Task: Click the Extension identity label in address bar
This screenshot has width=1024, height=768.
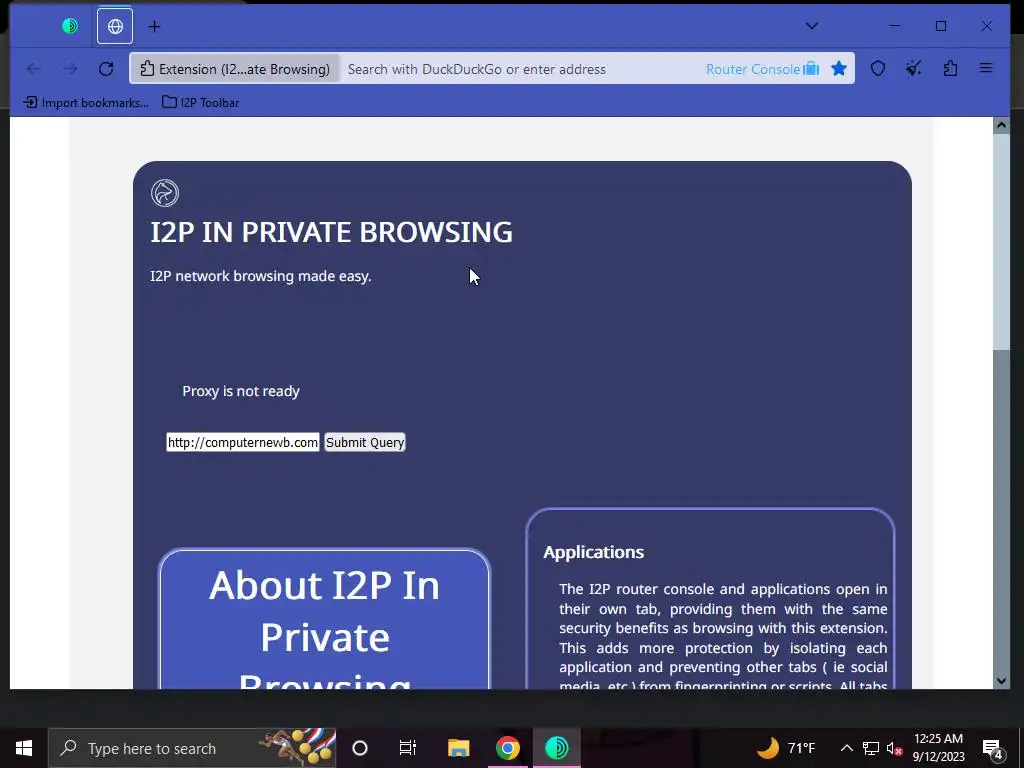Action: point(235,69)
